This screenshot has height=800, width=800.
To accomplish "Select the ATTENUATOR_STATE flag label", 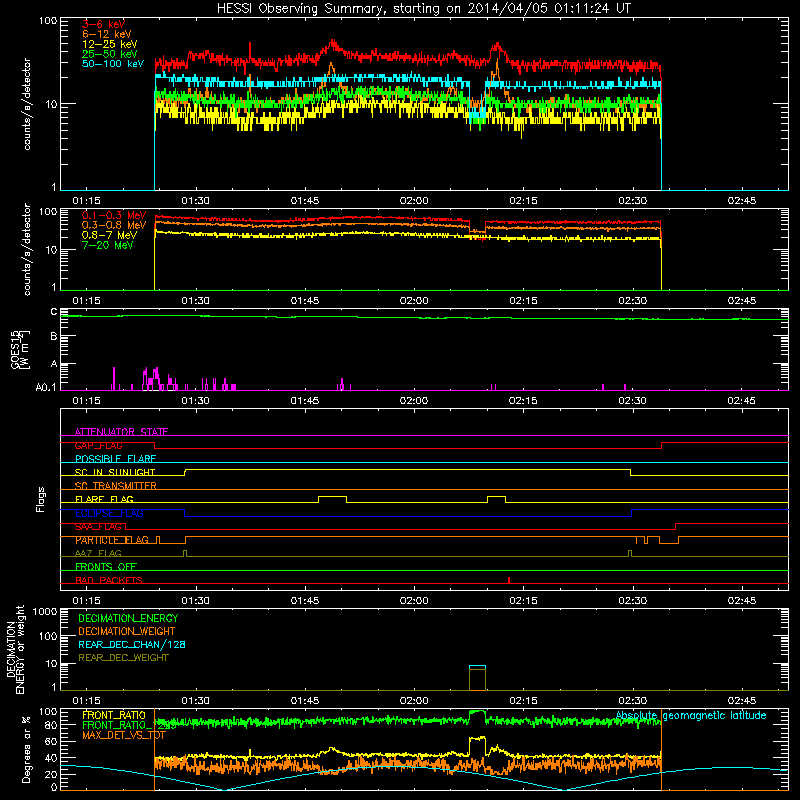I will (x=121, y=432).
